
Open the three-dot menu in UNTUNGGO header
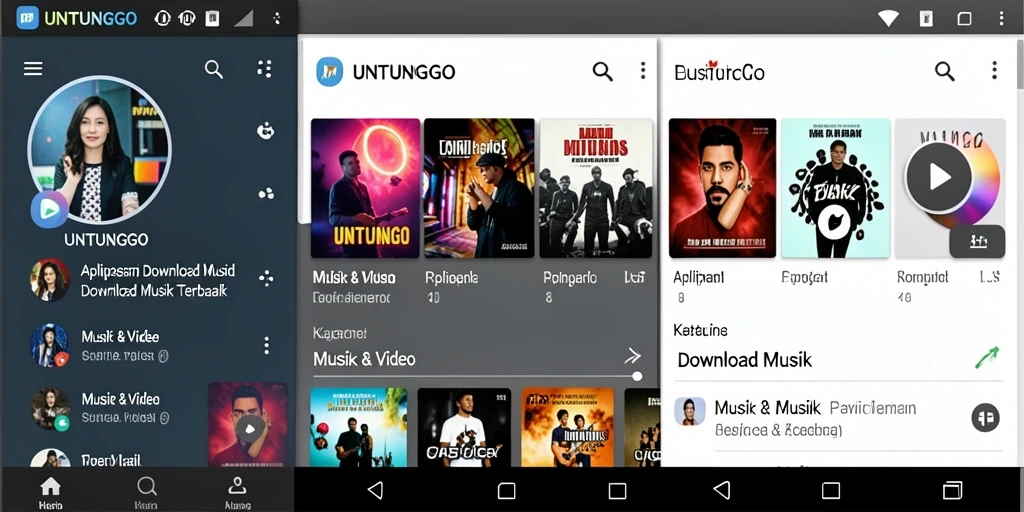(643, 71)
